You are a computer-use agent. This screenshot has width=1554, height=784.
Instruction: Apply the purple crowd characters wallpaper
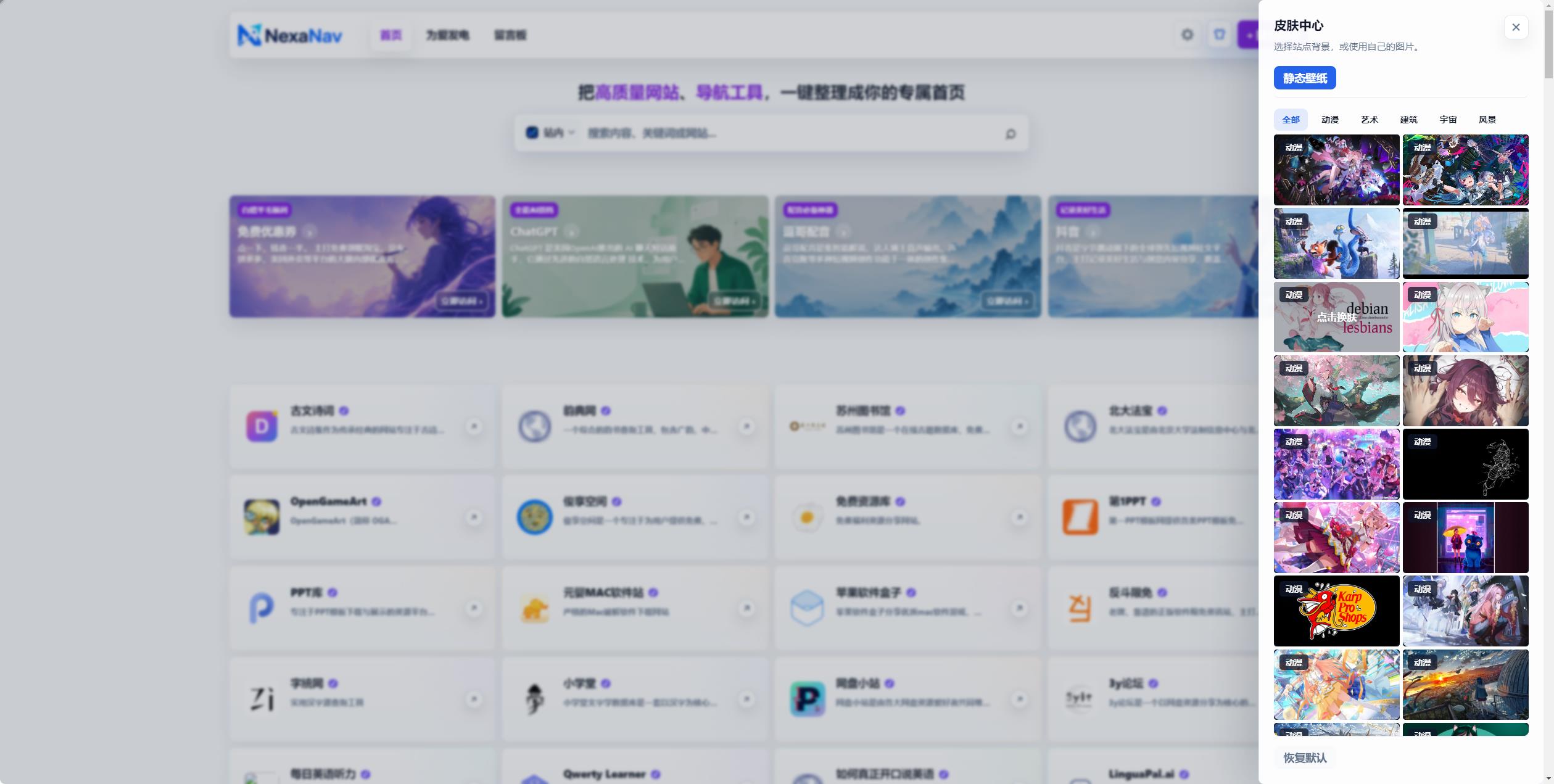[1337, 464]
